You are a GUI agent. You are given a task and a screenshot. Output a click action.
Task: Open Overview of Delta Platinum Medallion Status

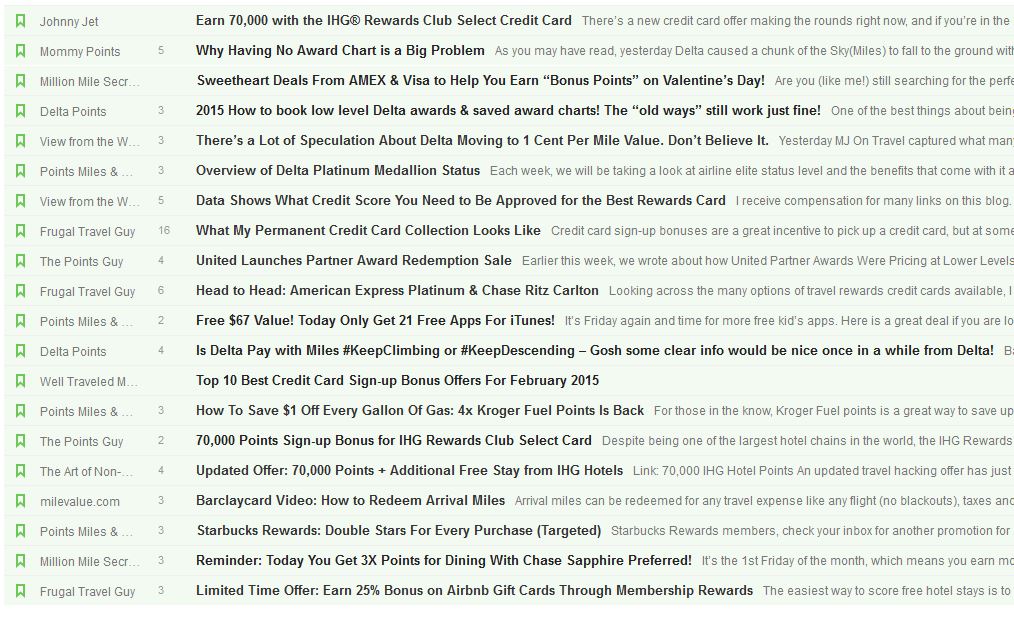click(x=338, y=171)
